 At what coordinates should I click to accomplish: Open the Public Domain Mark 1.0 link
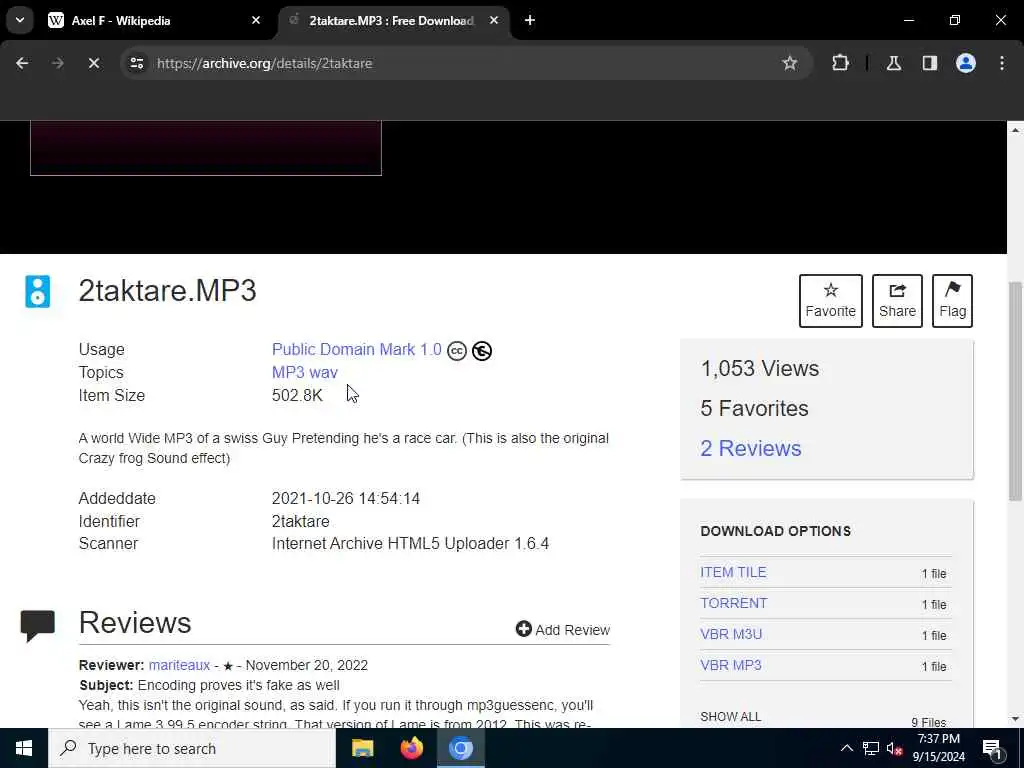tap(357, 349)
